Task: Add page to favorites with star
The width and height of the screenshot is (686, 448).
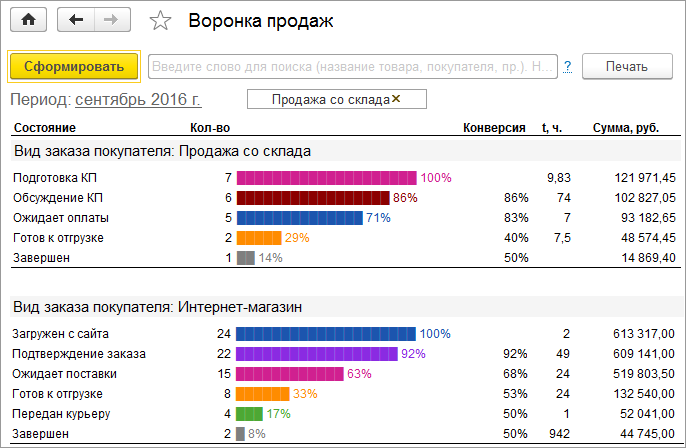Action: tap(159, 20)
